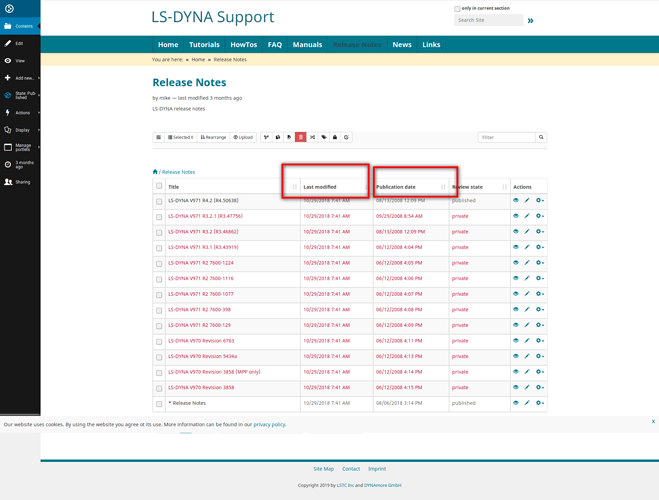Click the Rearrange button
The height and width of the screenshot is (500, 659).
click(x=213, y=137)
